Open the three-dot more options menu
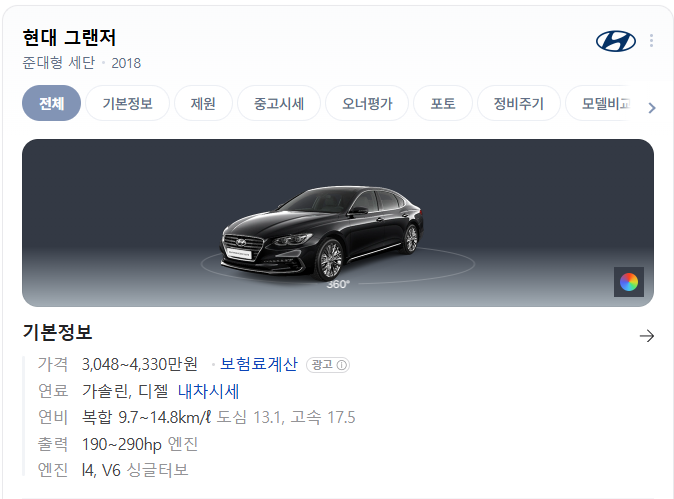 coord(652,40)
